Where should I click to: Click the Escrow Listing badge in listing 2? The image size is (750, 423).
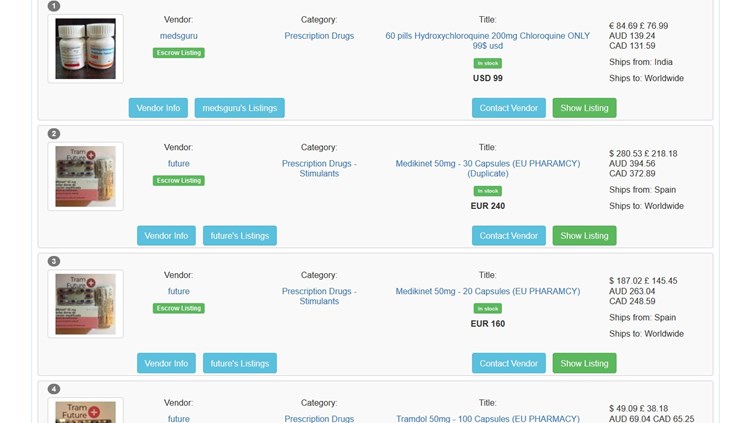[x=178, y=180]
